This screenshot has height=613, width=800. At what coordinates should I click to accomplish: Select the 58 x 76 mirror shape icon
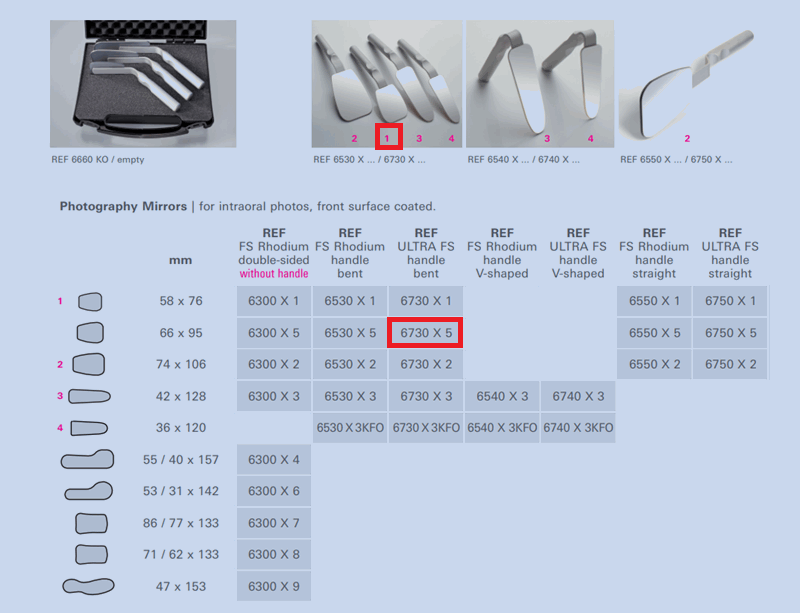[90, 301]
